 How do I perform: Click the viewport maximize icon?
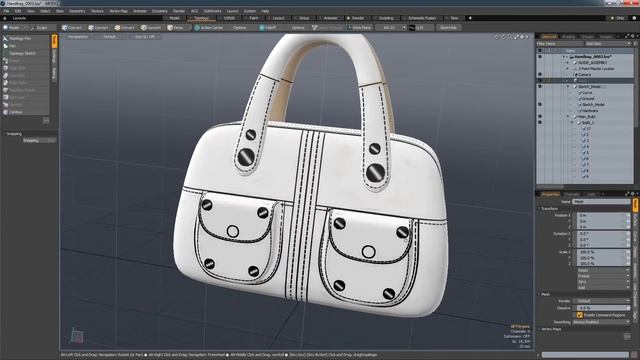click(516, 37)
